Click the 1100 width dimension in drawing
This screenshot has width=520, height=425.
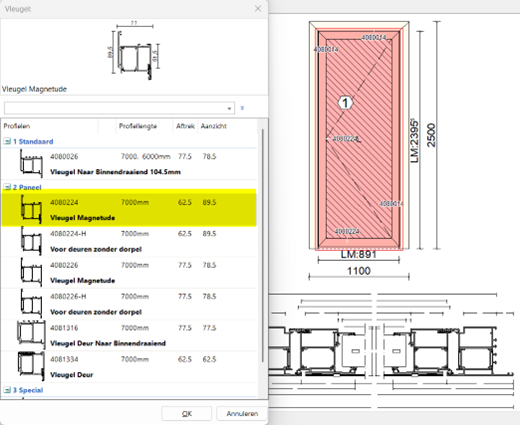point(359,271)
